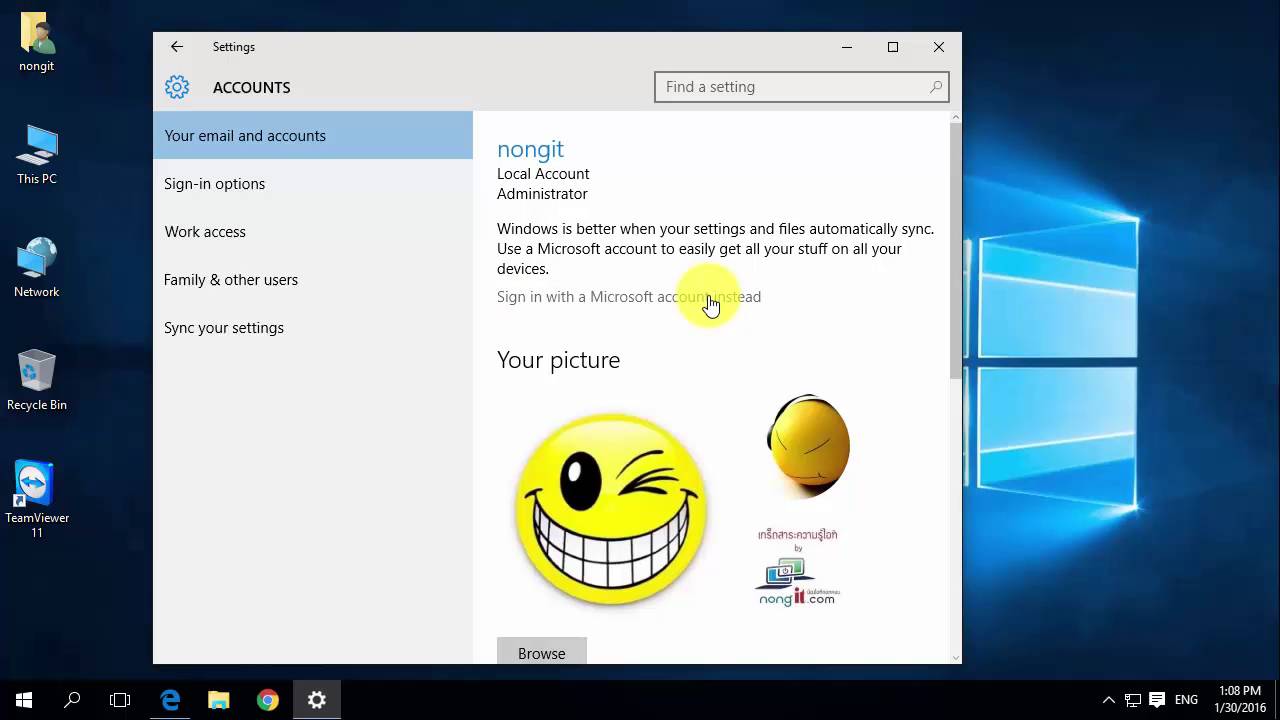Maximize the Settings window
Screen dimensions: 1280x720
(893, 47)
